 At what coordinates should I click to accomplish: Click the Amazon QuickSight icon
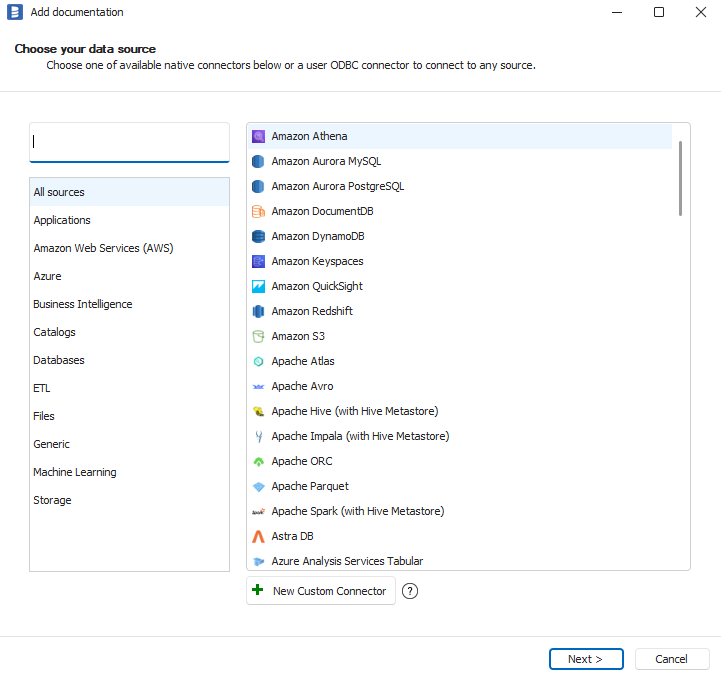pos(258,286)
